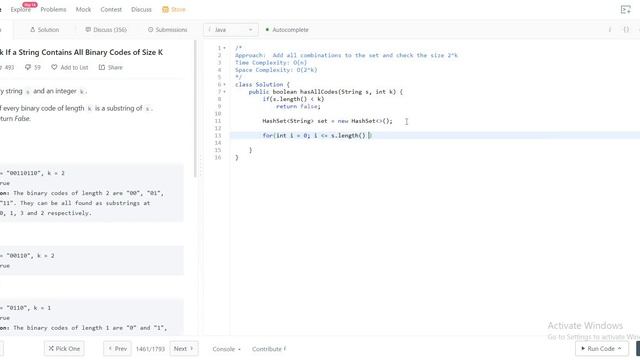Expand the Console panel
Viewport: 640px width, 360px height.
(227, 349)
